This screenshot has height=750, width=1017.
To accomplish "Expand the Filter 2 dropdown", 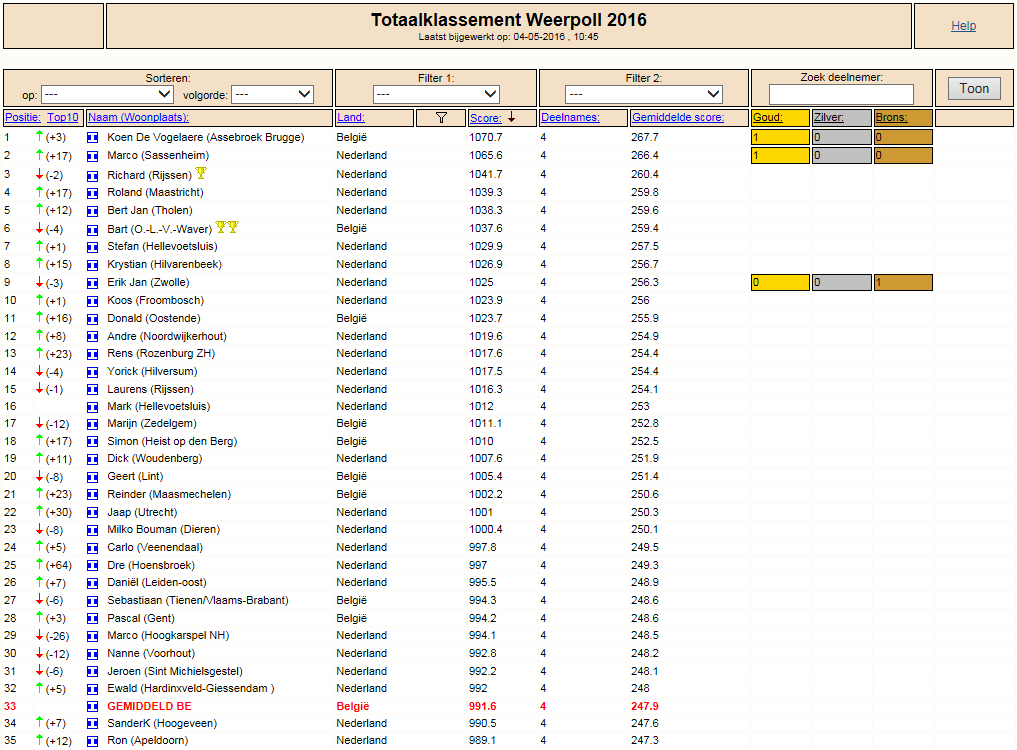I will pos(643,95).
